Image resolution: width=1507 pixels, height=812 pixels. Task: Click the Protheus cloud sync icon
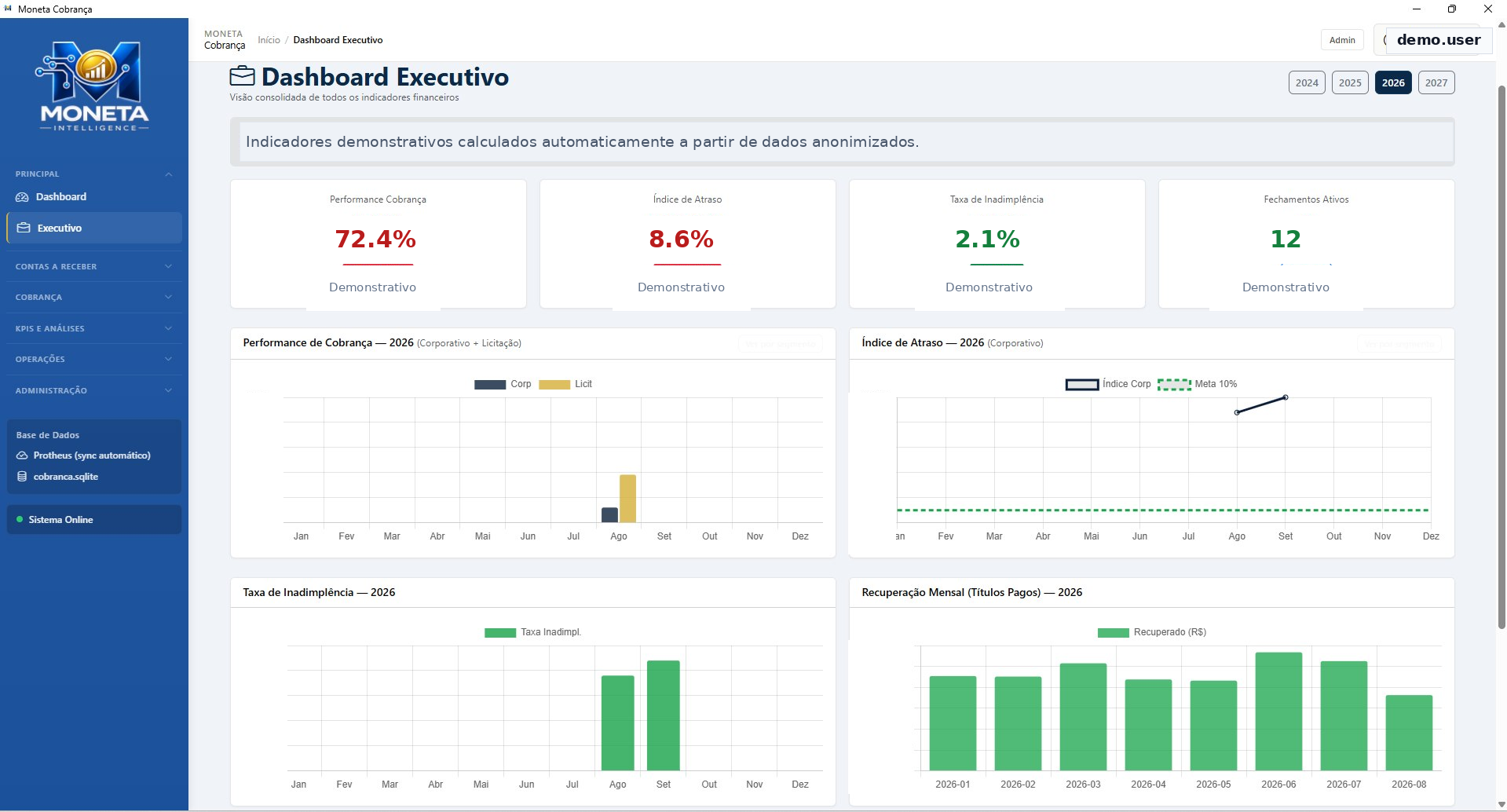(22, 455)
